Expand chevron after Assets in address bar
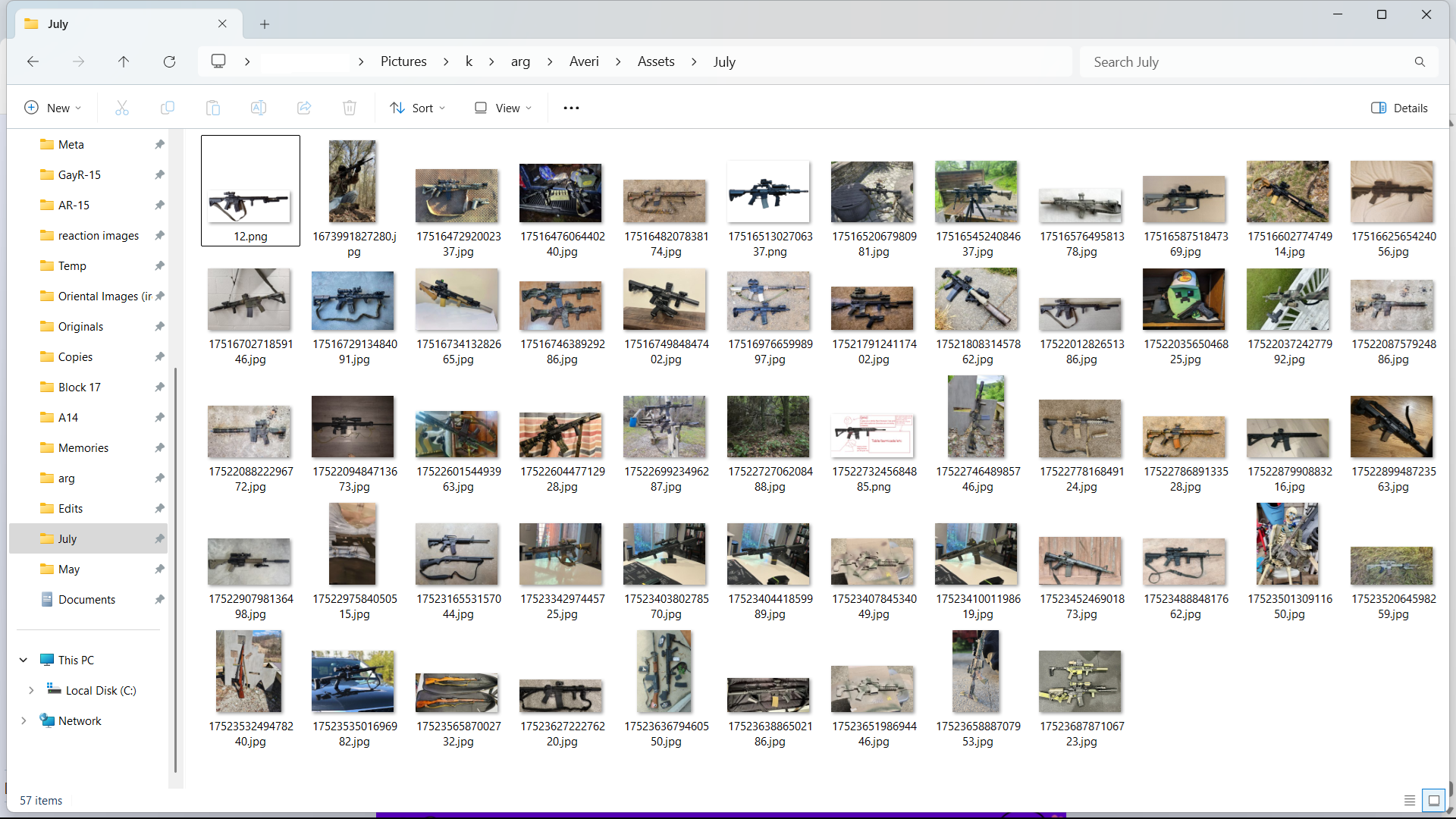The image size is (1456, 819). pos(694,61)
